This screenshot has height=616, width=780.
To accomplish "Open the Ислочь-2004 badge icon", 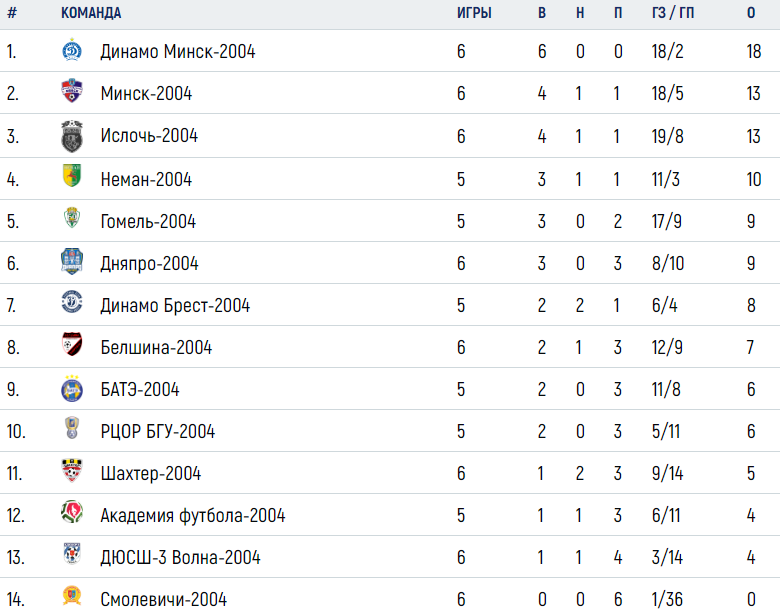I will coord(72,136).
